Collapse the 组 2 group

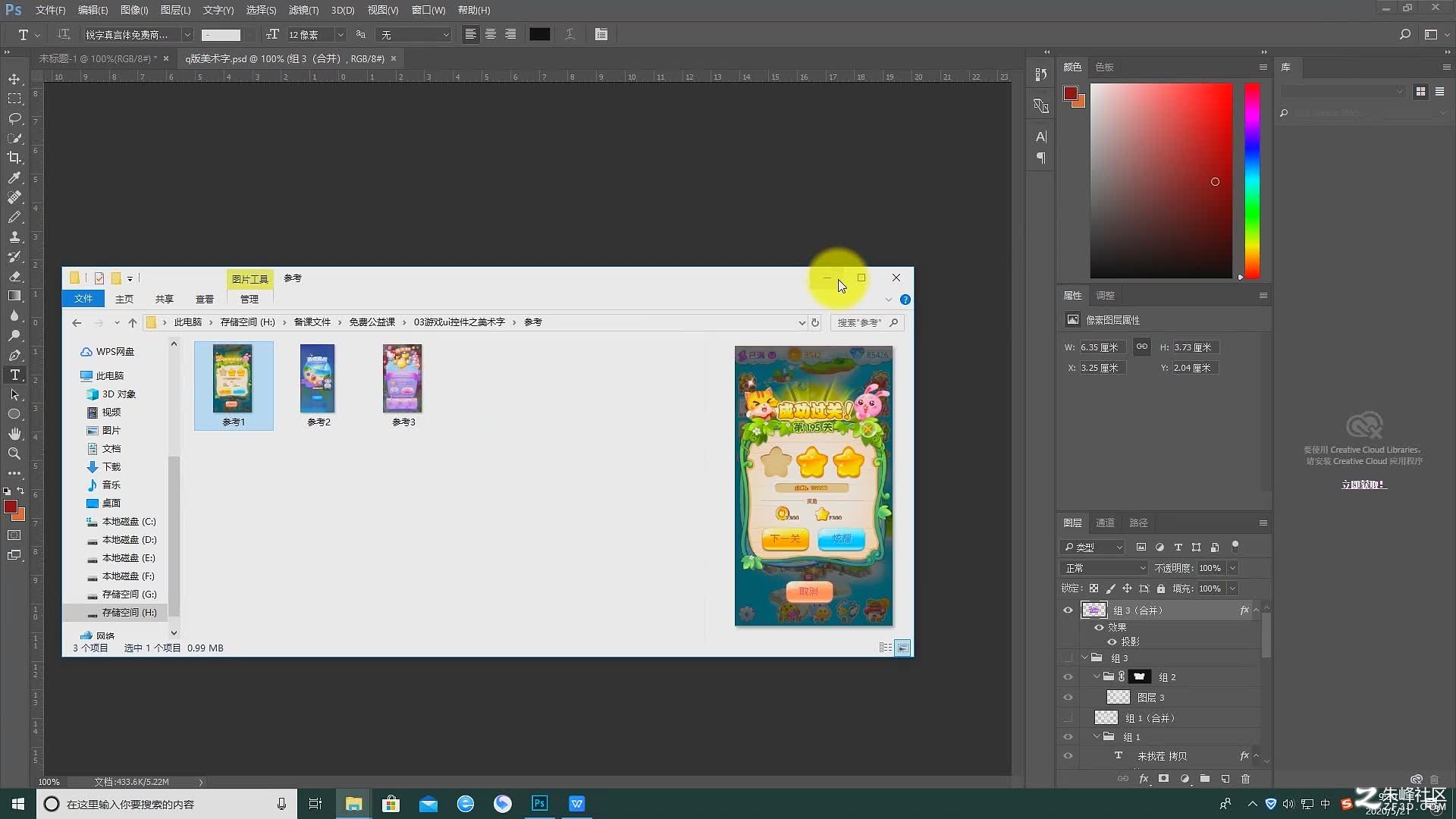(1097, 676)
